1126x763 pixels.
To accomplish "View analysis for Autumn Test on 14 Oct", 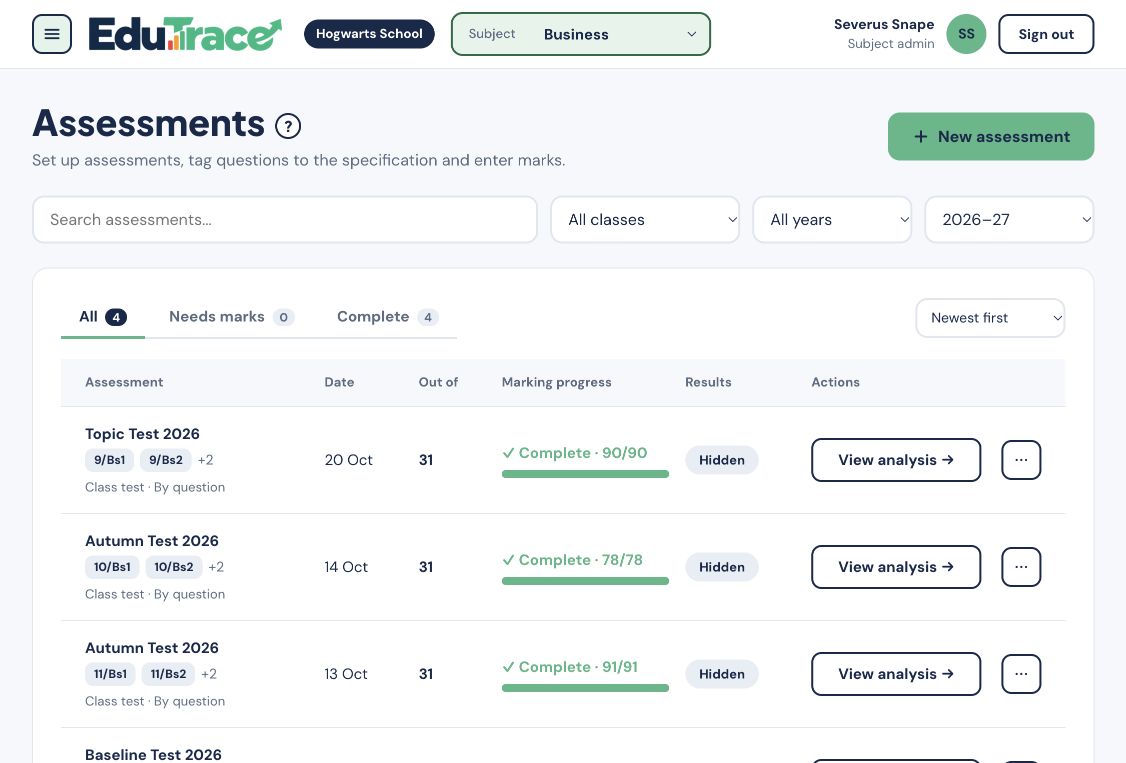I will point(895,567).
